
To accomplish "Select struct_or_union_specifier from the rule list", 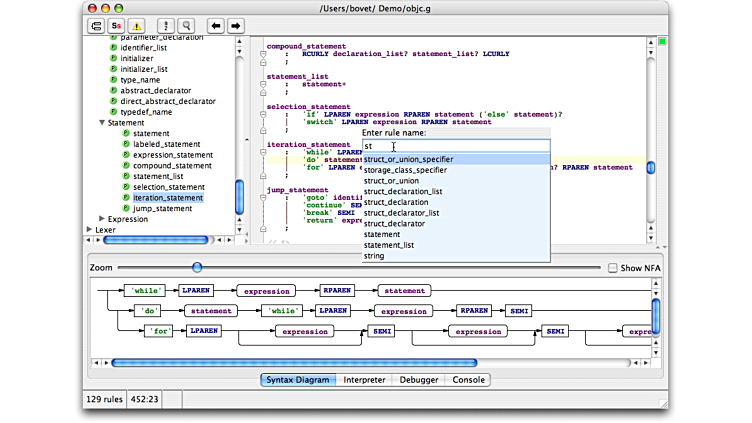I will (x=408, y=159).
